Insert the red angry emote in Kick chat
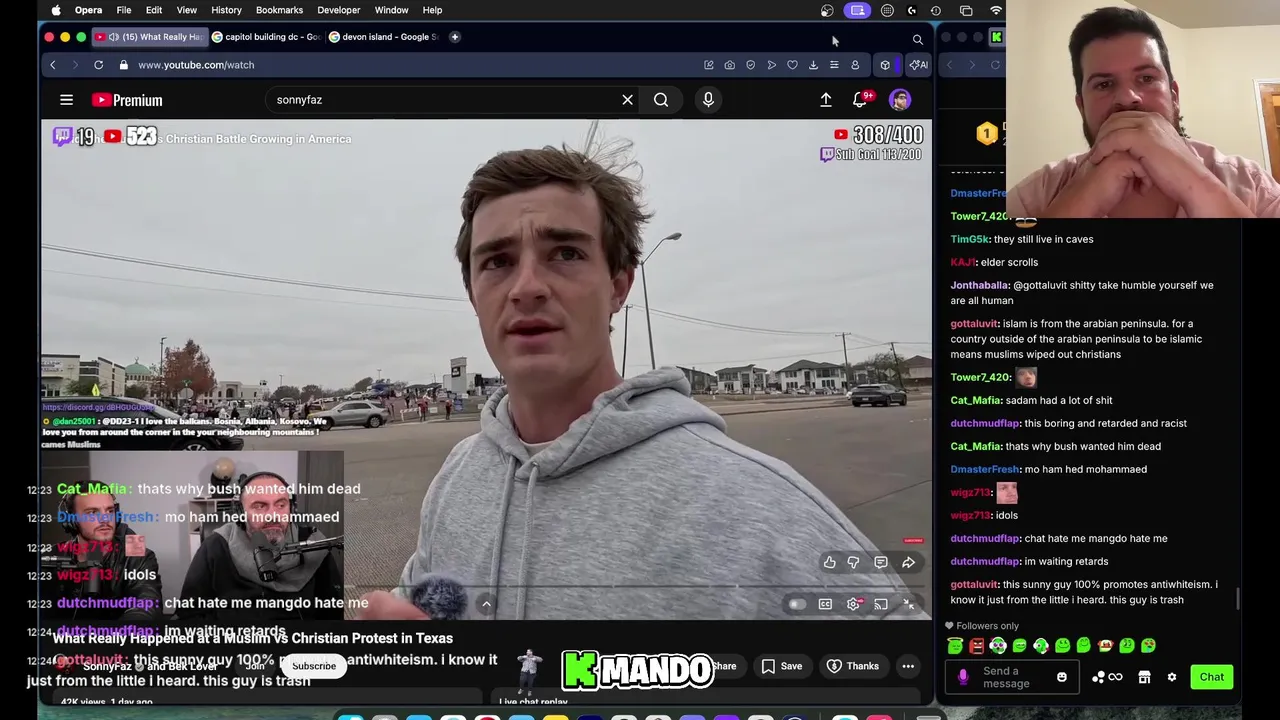1280x720 pixels. (x=976, y=646)
